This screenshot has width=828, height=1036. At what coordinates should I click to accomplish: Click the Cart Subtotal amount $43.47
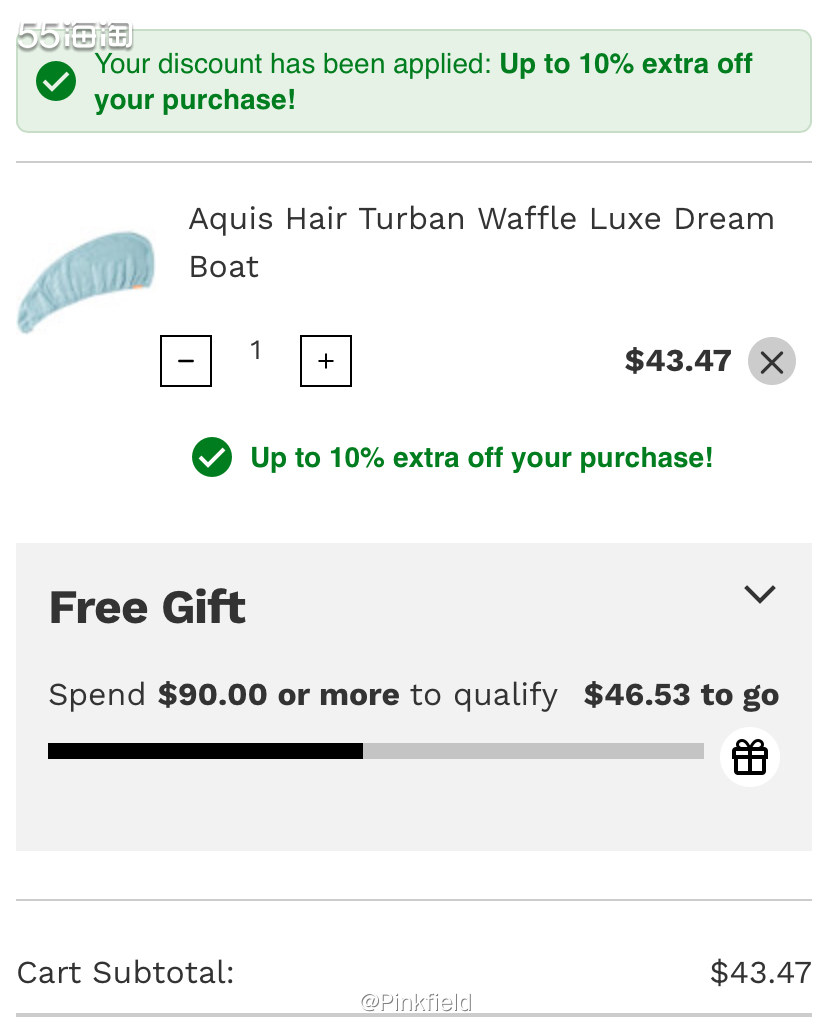[760, 972]
